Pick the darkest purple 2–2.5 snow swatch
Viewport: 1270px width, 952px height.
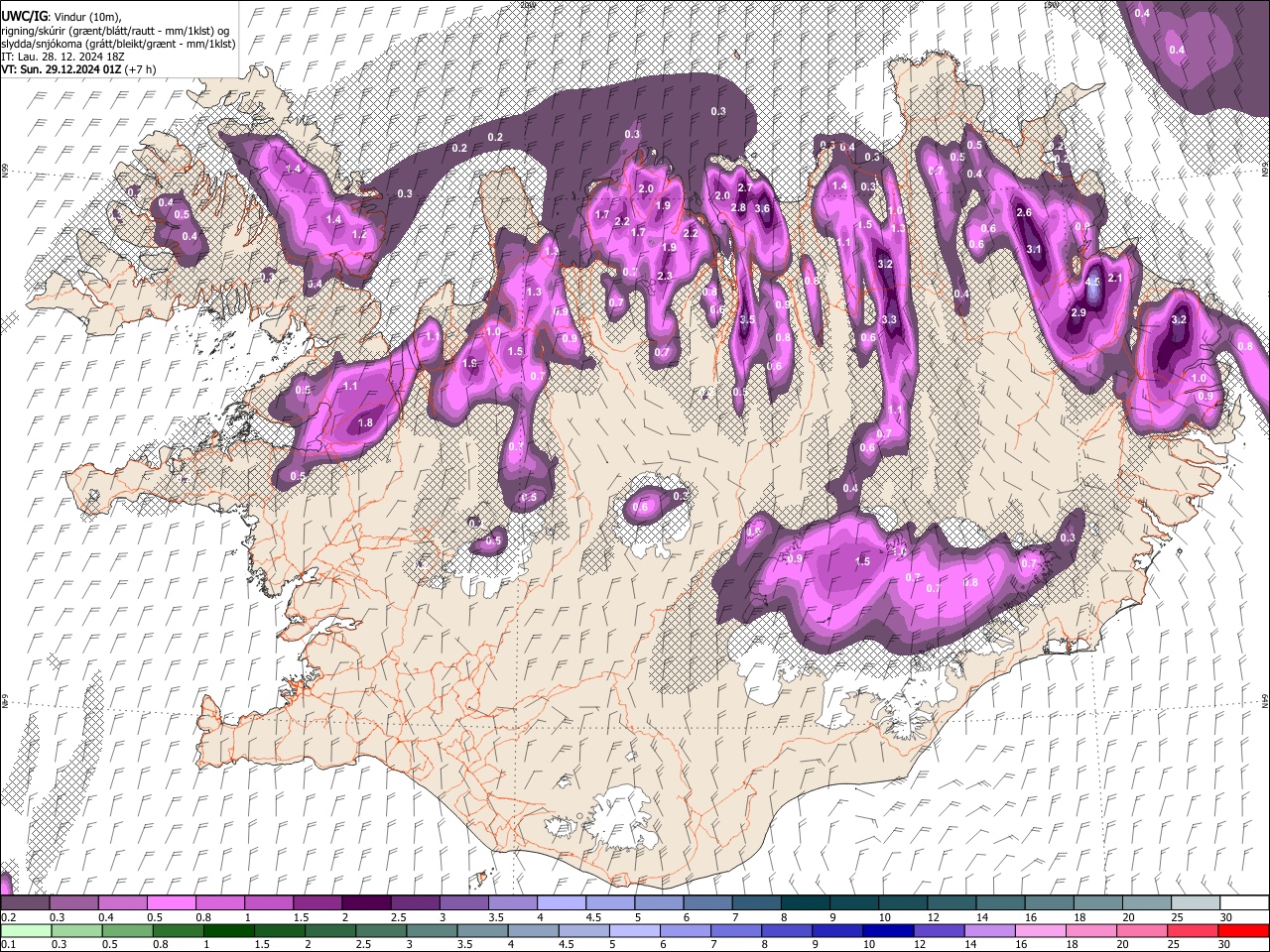(365, 902)
